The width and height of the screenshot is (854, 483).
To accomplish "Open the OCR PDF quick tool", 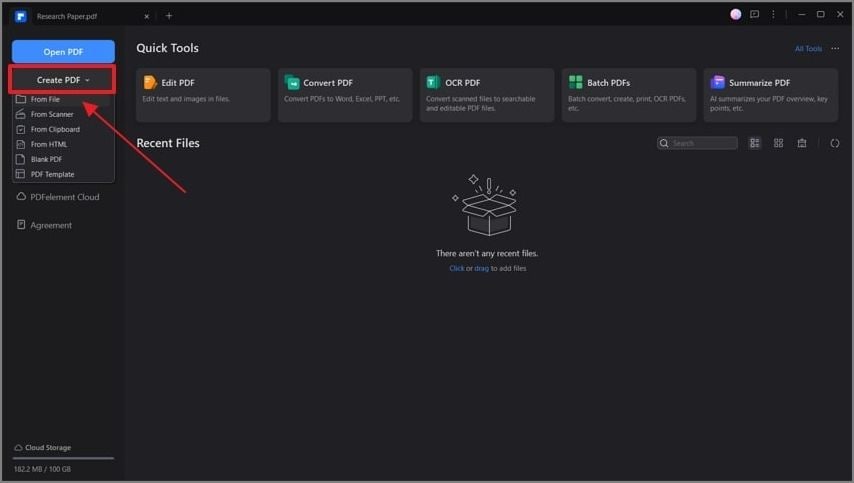I will pos(487,95).
